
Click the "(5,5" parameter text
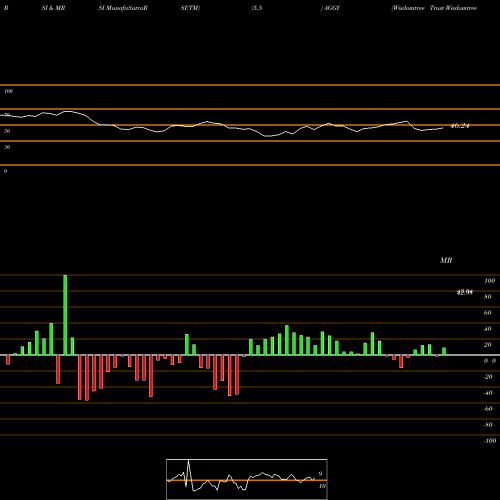tap(257, 8)
